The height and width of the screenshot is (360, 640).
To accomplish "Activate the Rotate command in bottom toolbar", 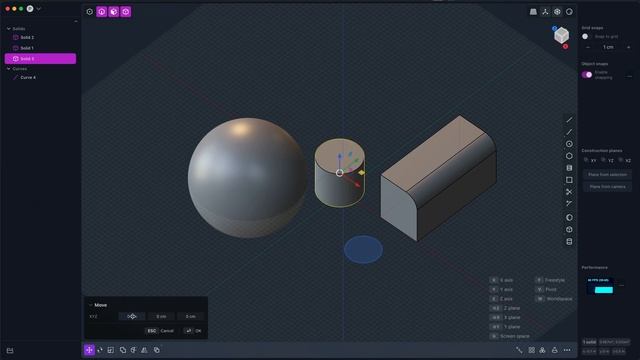I will 100,350.
